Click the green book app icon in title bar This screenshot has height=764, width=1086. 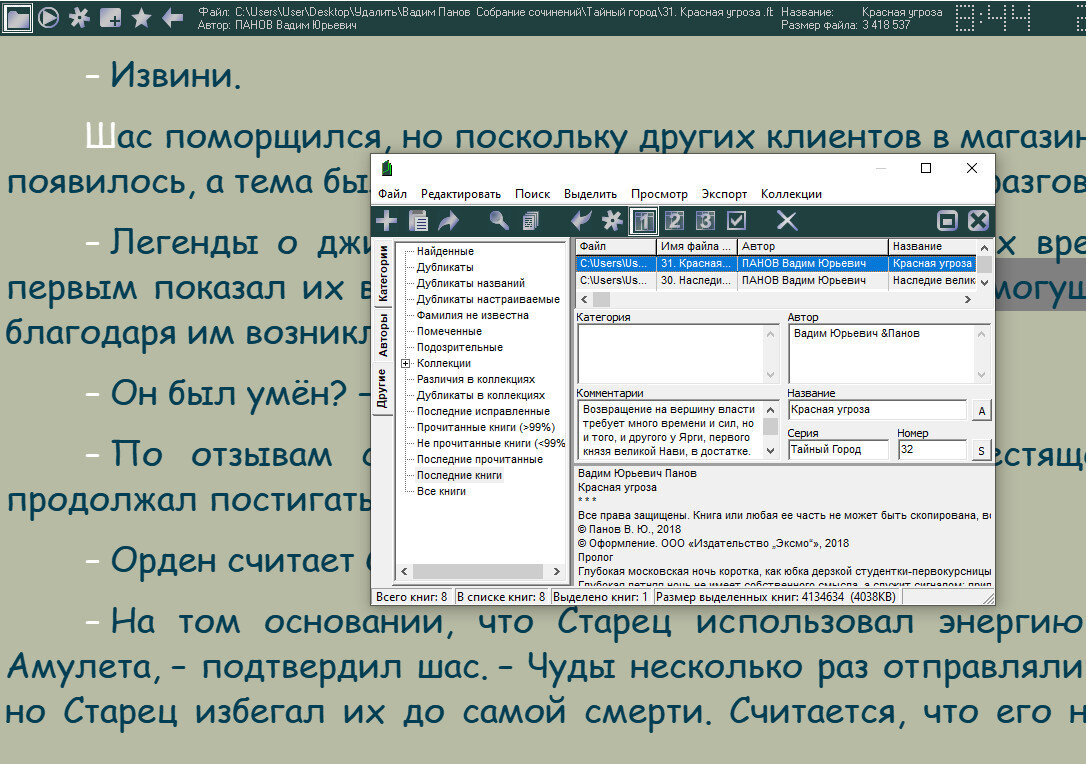pyautogui.click(x=386, y=168)
